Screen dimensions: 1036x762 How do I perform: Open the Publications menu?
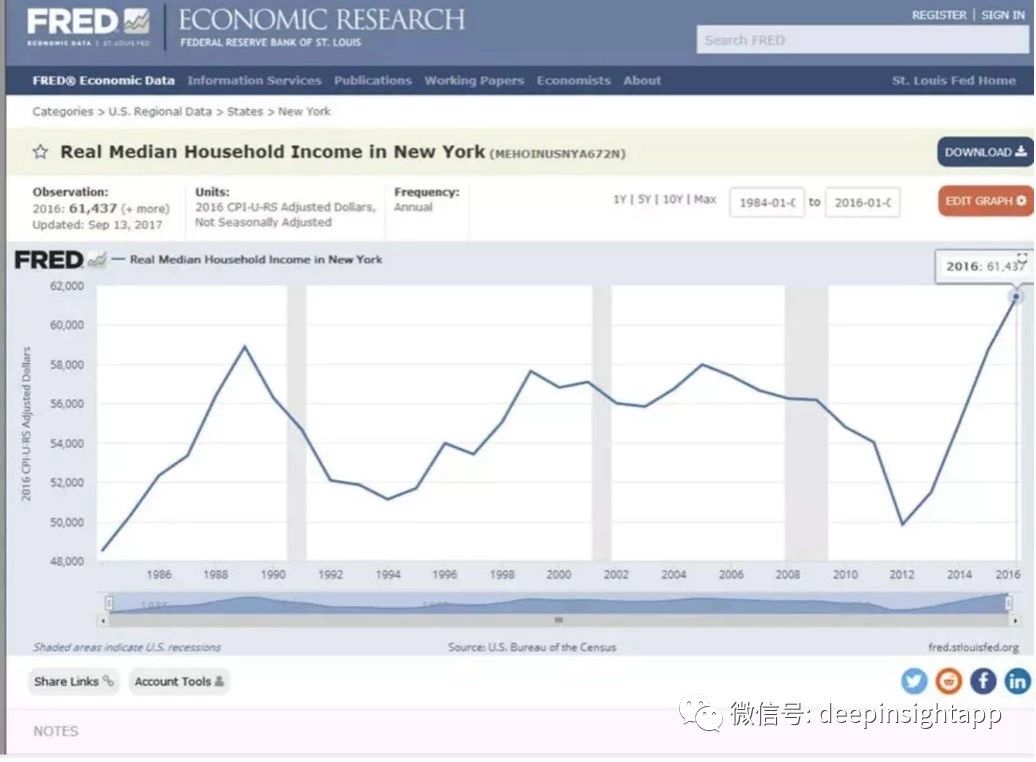pos(373,81)
